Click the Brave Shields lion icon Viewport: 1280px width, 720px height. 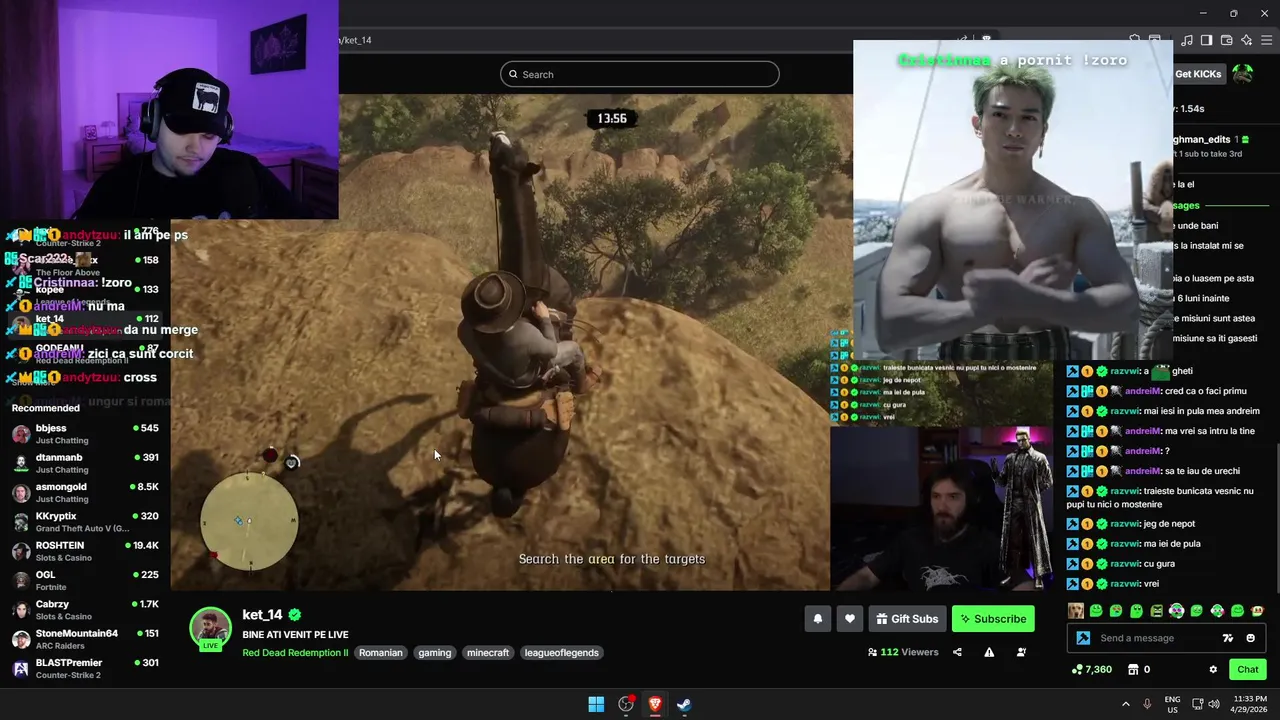coord(986,40)
